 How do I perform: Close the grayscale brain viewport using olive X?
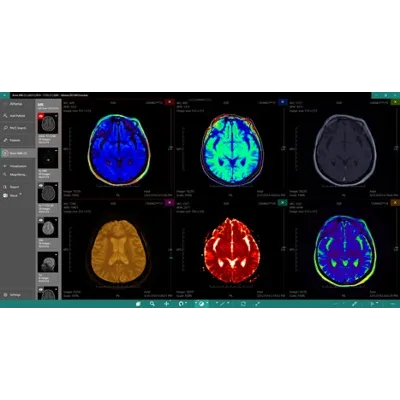point(396,102)
